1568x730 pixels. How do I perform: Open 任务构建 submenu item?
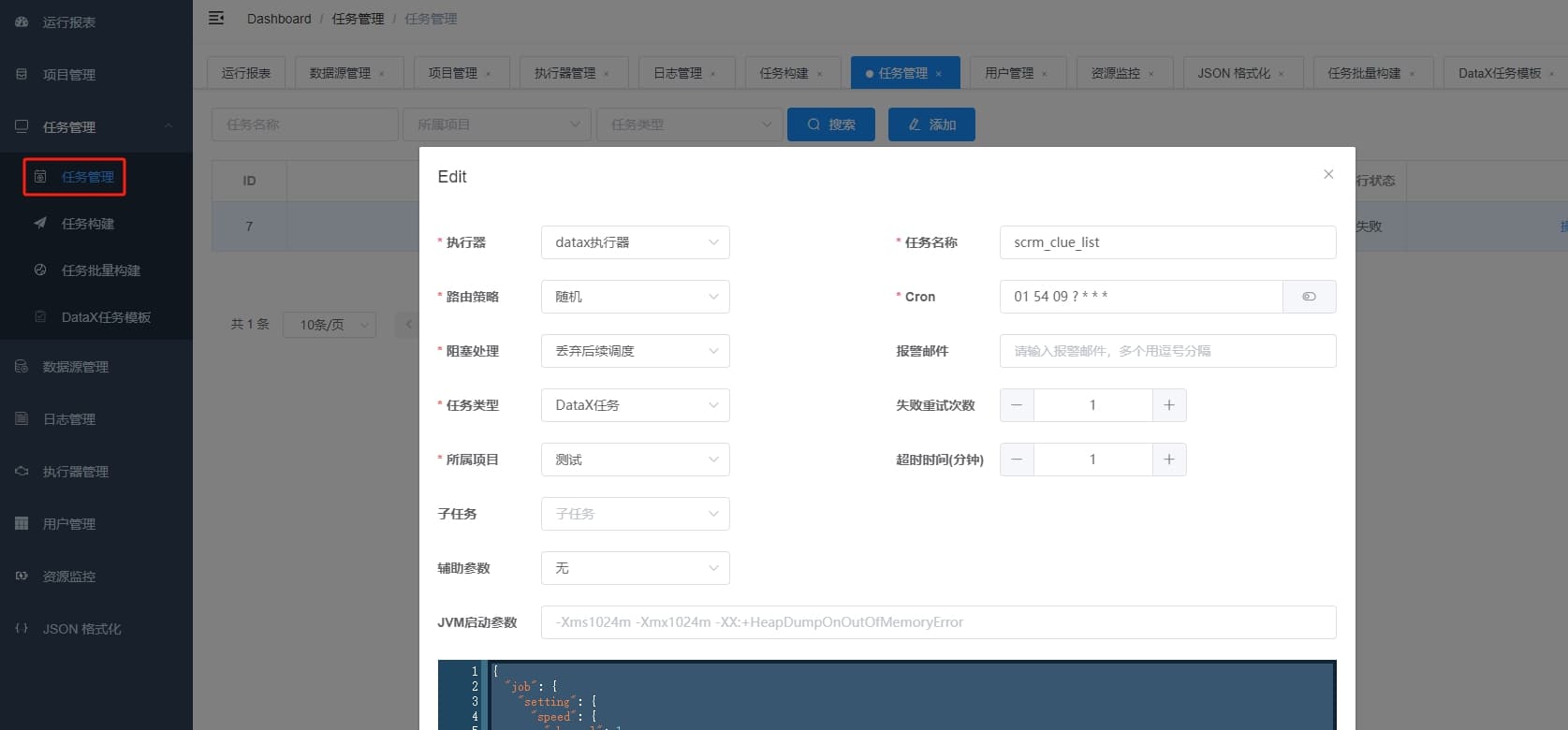[x=96, y=224]
